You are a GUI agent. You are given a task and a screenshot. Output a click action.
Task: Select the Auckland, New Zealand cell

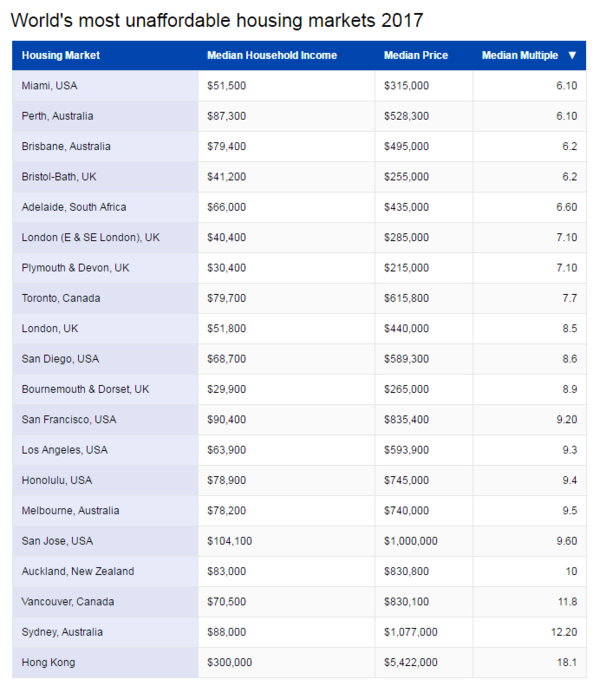tap(77, 571)
